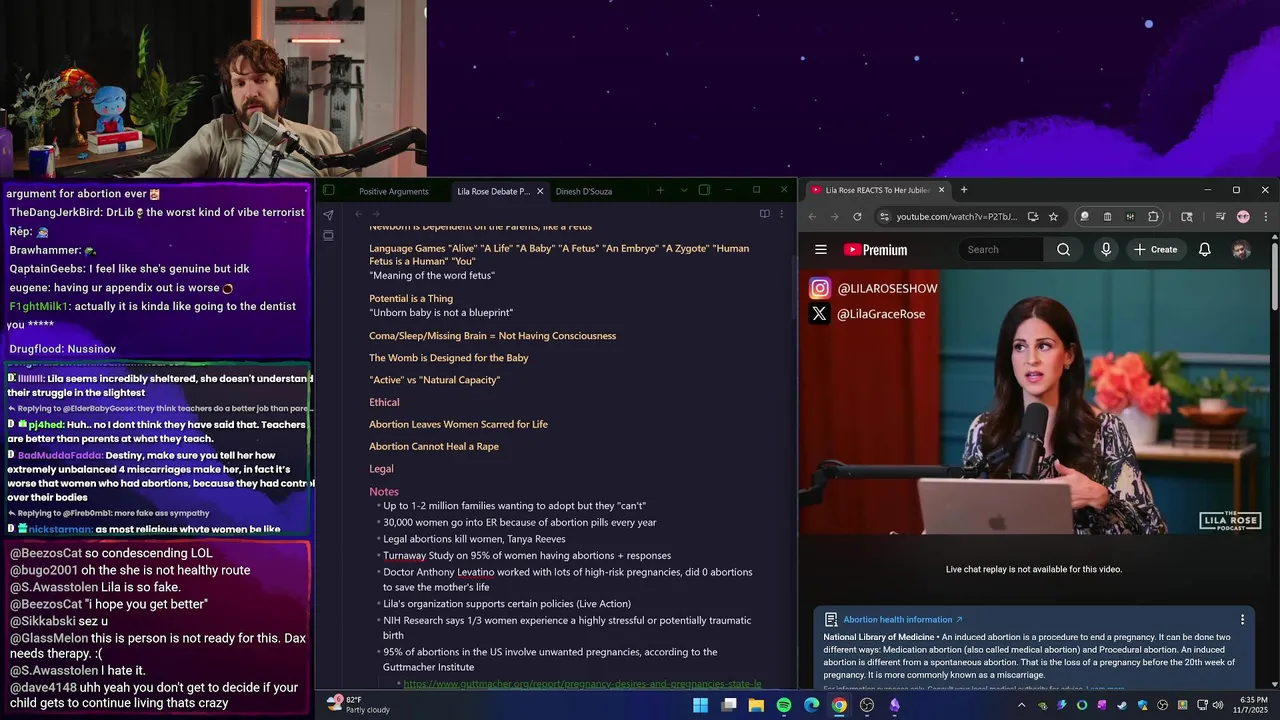The height and width of the screenshot is (720, 1280).
Task: Click the Legal heading in notes
Action: coord(381,468)
